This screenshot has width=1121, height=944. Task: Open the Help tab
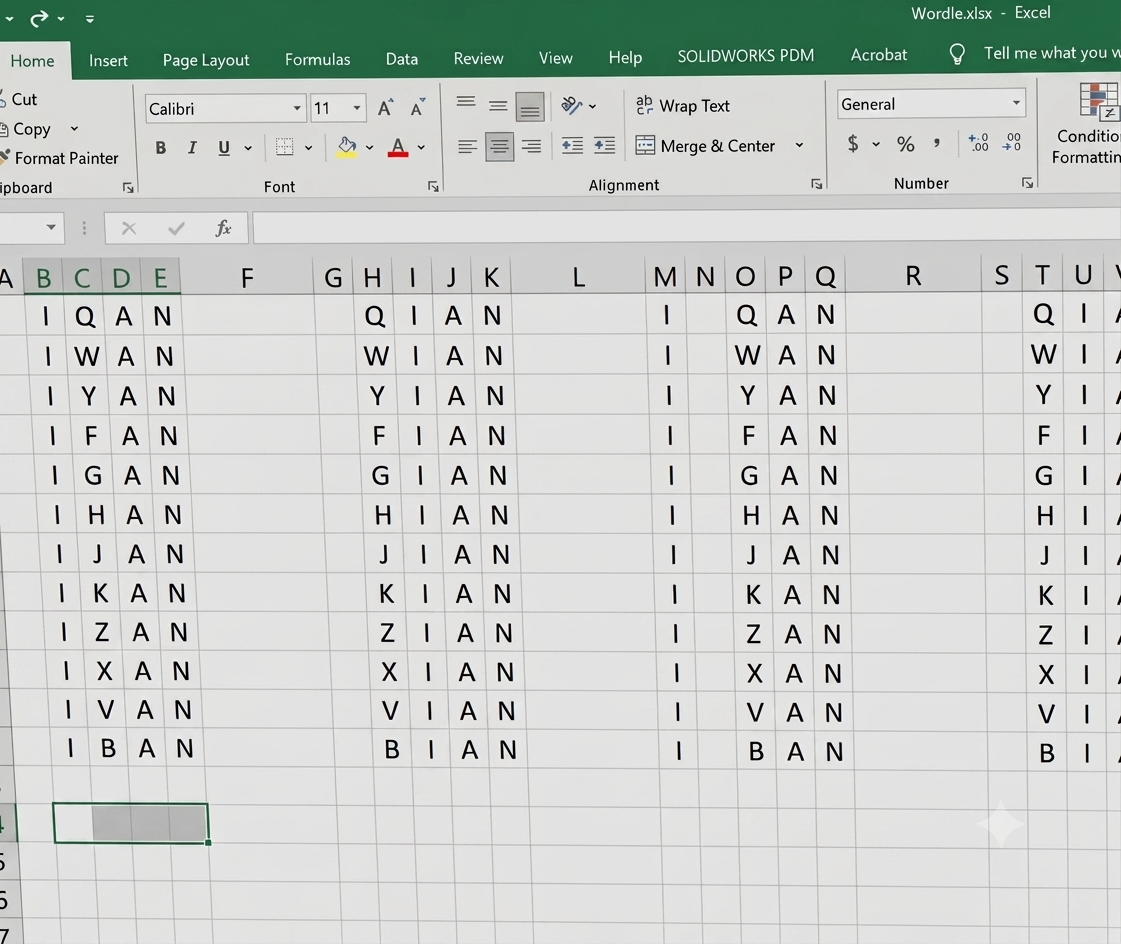[x=625, y=57]
